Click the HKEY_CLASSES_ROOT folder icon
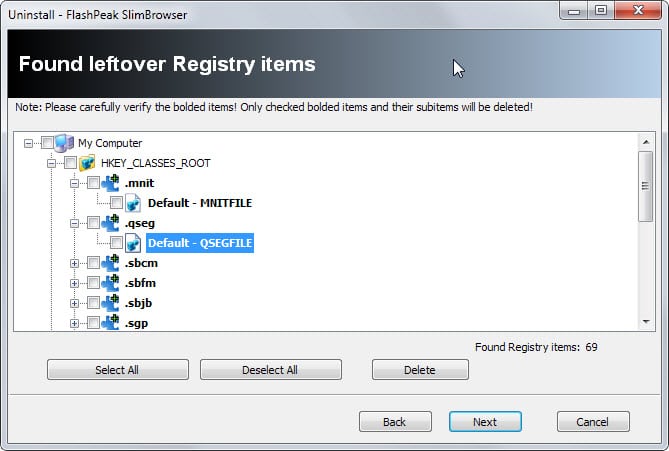 [87, 163]
